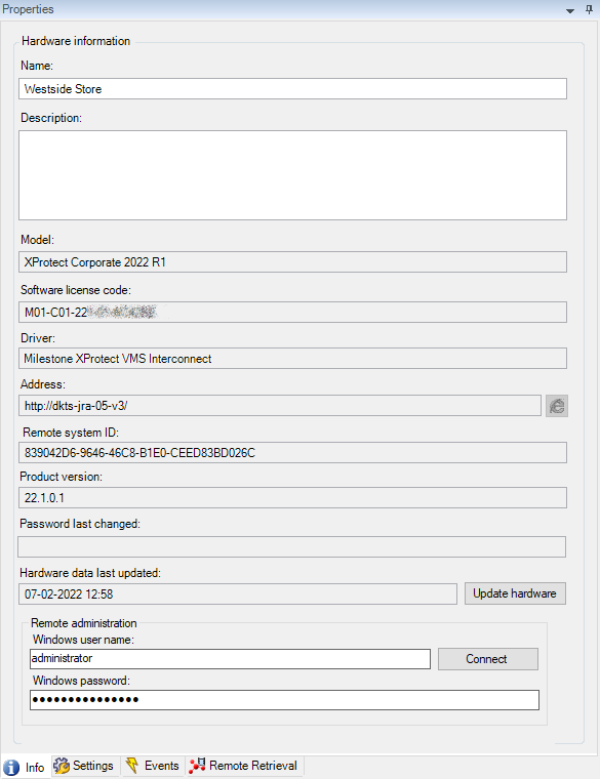Click the Address field with the URL
The height and width of the screenshot is (779, 600).
click(280, 405)
